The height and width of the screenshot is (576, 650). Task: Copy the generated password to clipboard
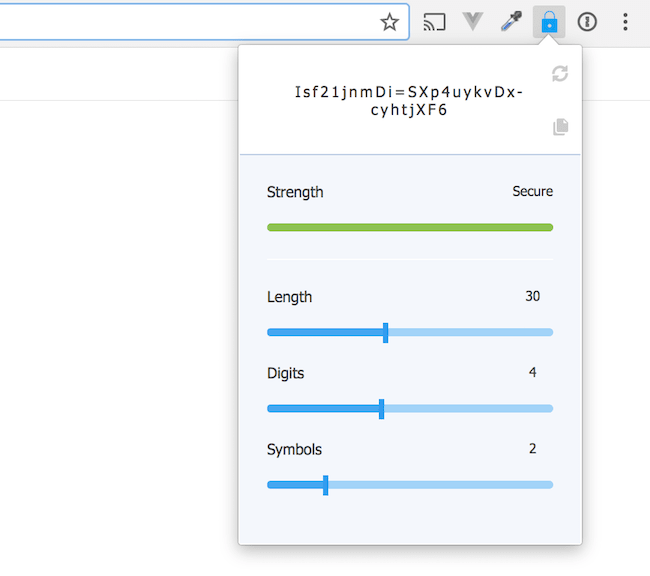[560, 126]
